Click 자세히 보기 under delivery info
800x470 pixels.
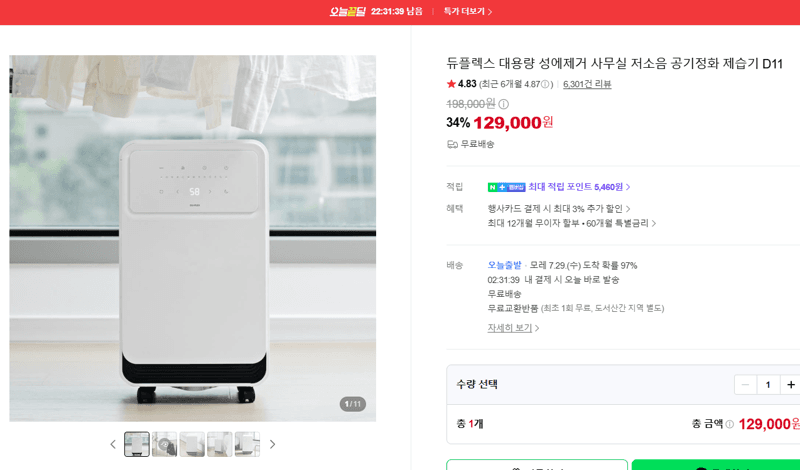point(513,328)
